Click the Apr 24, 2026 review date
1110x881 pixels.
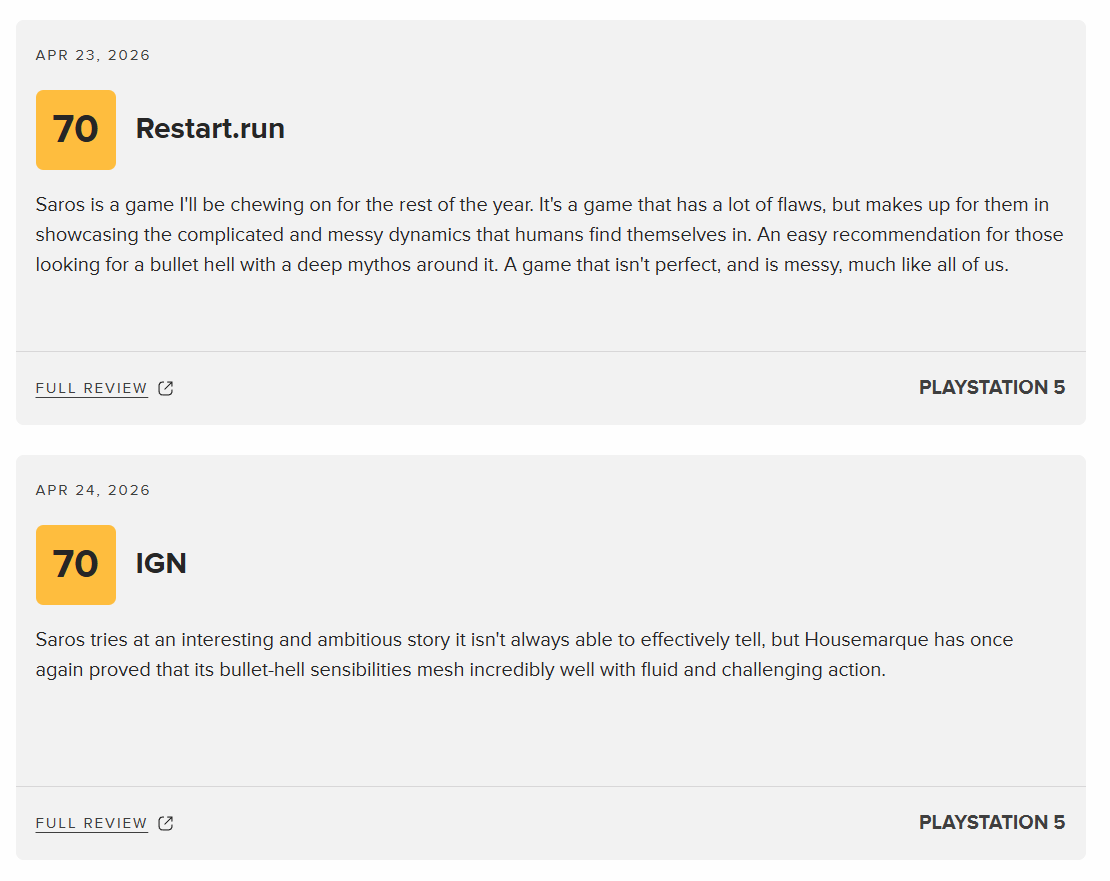(x=93, y=490)
